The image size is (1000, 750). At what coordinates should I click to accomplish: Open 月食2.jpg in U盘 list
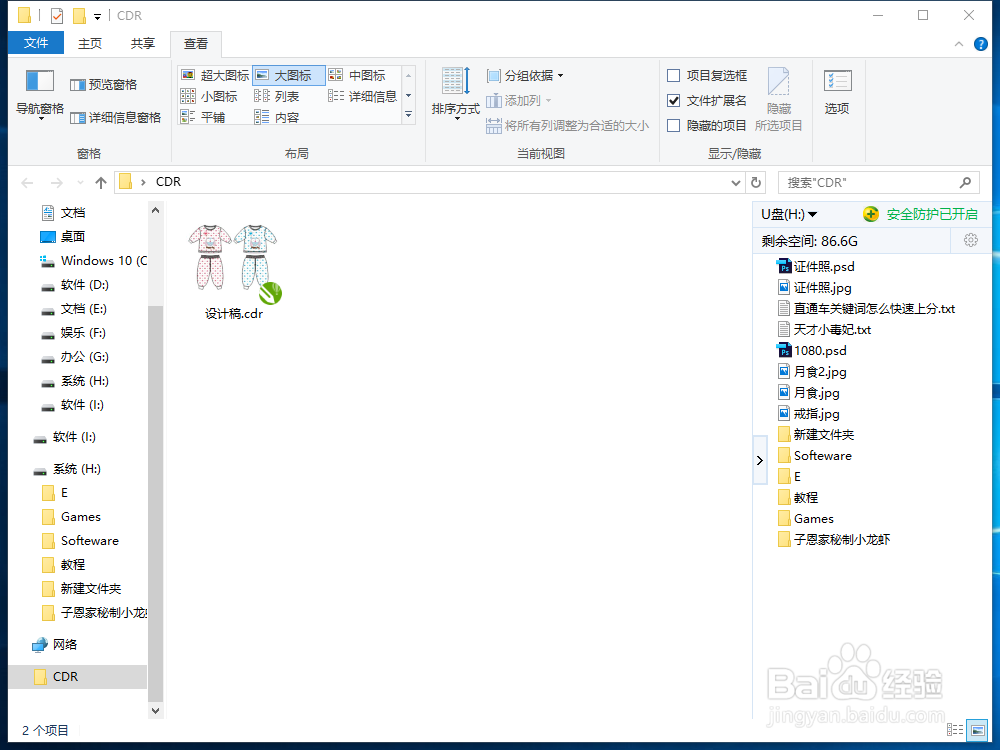(812, 372)
